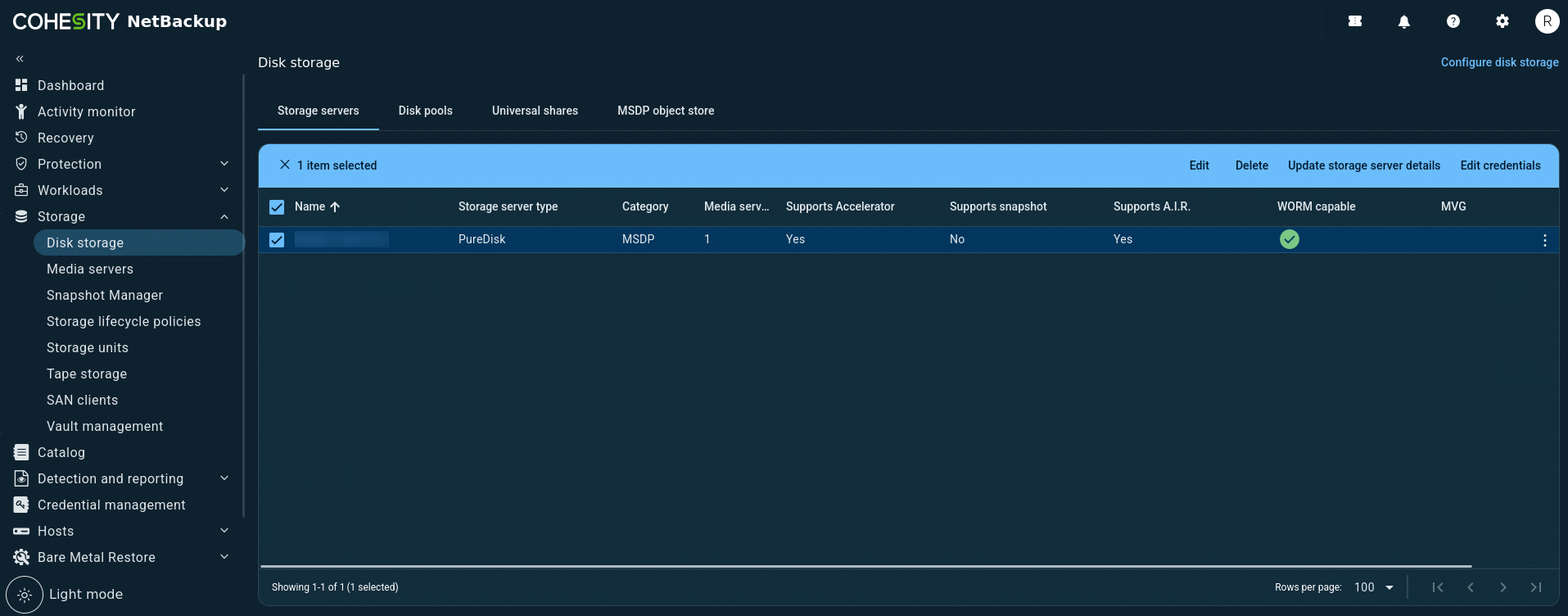Expand the Detection and reporting chevron

224,478
